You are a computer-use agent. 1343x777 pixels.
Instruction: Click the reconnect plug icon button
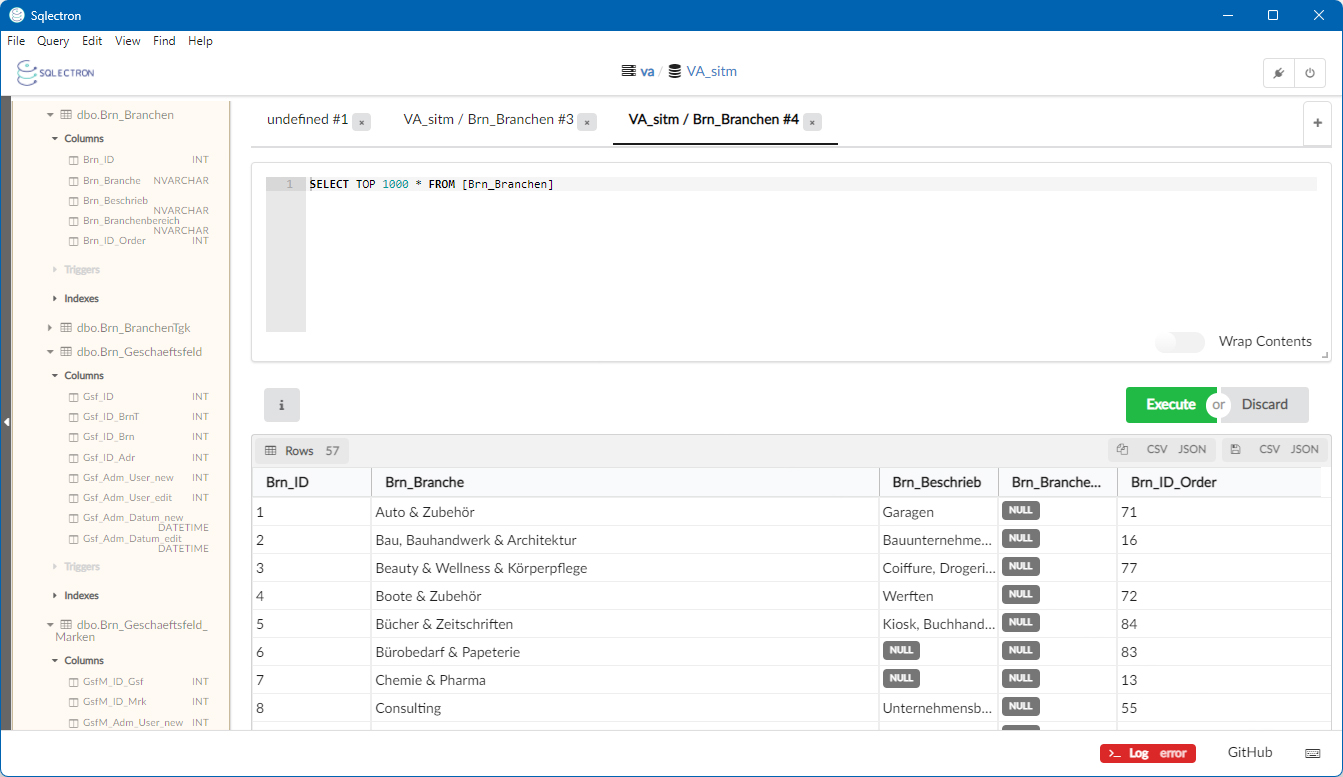pyautogui.click(x=1278, y=73)
